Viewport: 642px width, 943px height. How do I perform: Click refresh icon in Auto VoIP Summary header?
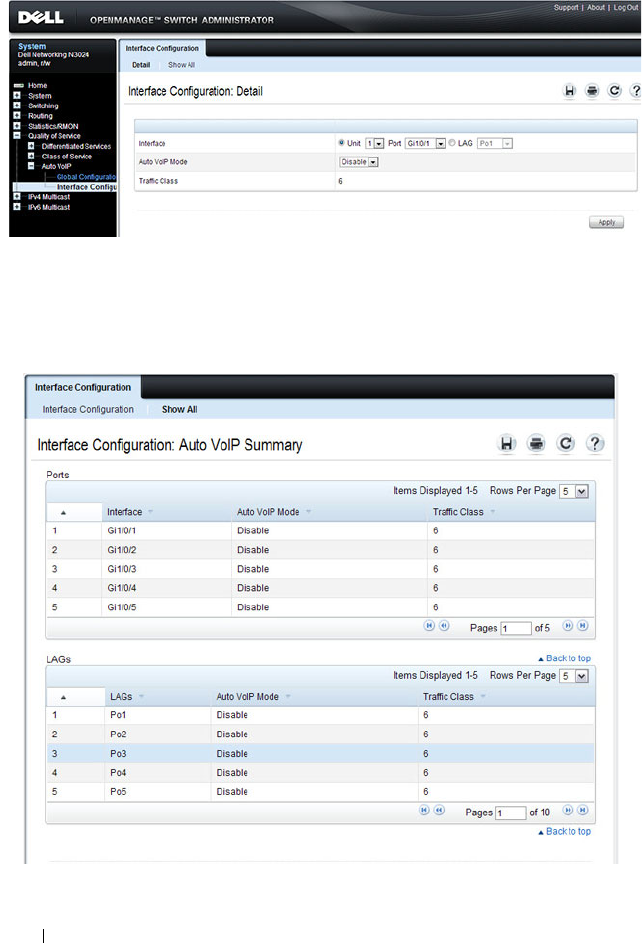coord(566,444)
